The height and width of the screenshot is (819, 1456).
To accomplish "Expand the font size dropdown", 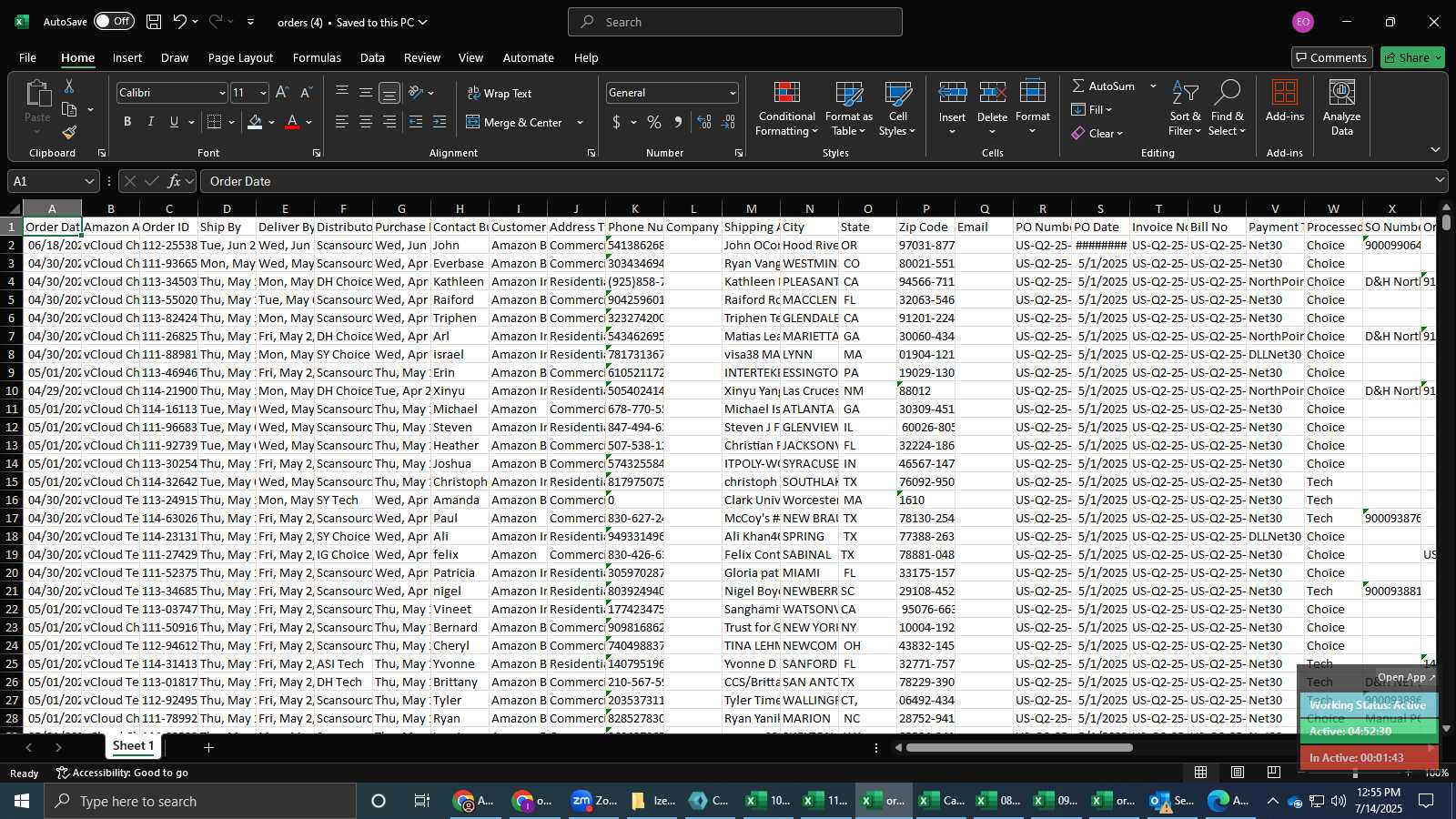I will [263, 93].
